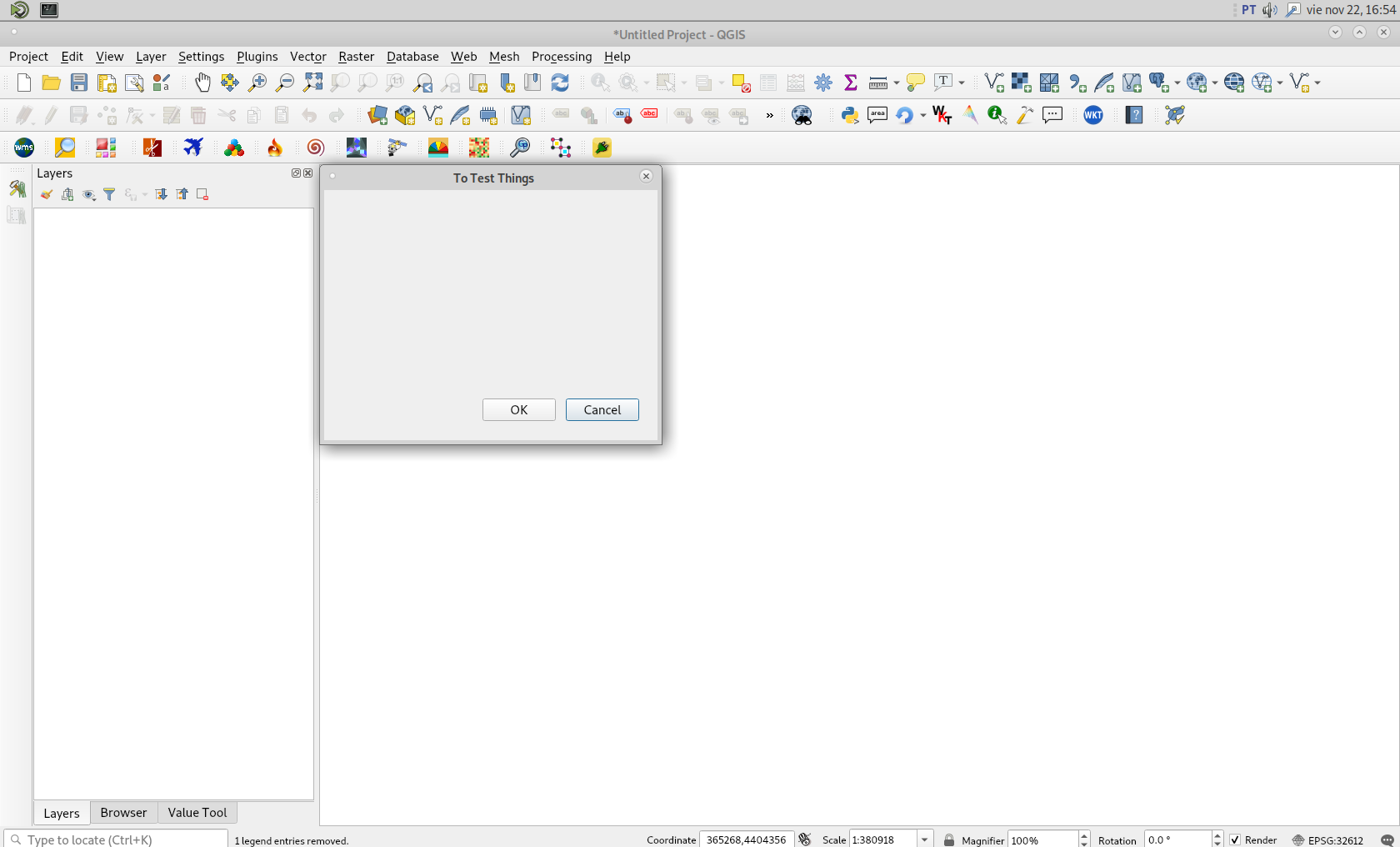Open the help book question mark icon
This screenshot has height=847, width=1400.
pyautogui.click(x=1134, y=115)
